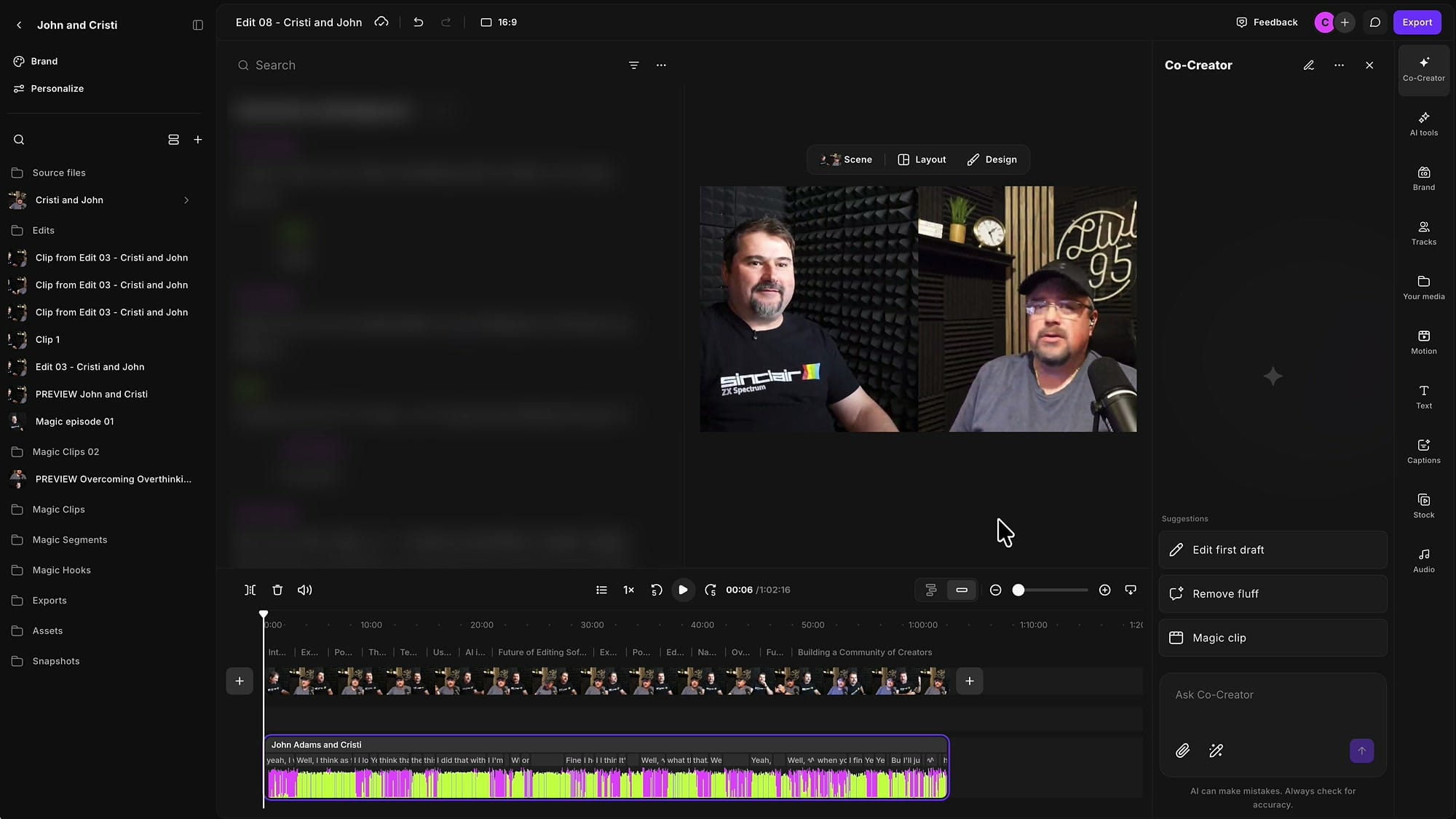Viewport: 1456px width, 819px height.
Task: Choose the Magic clip suggestion
Action: [1273, 638]
